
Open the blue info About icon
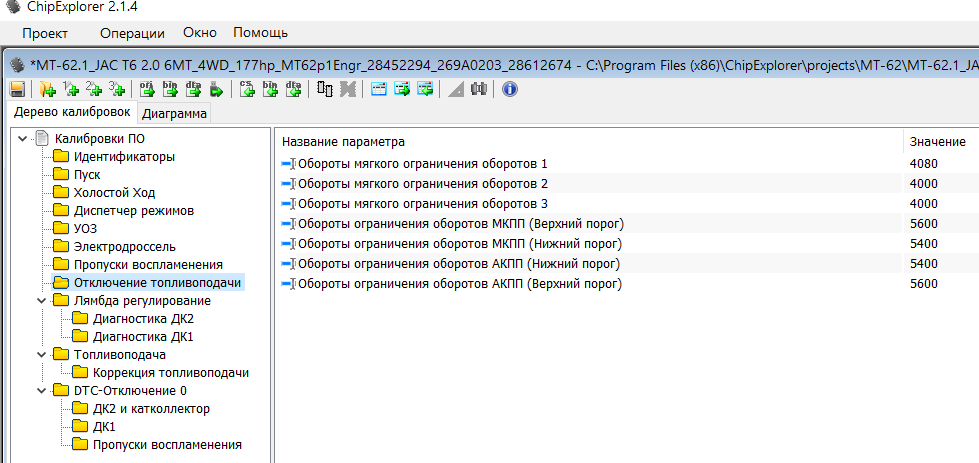(x=509, y=90)
